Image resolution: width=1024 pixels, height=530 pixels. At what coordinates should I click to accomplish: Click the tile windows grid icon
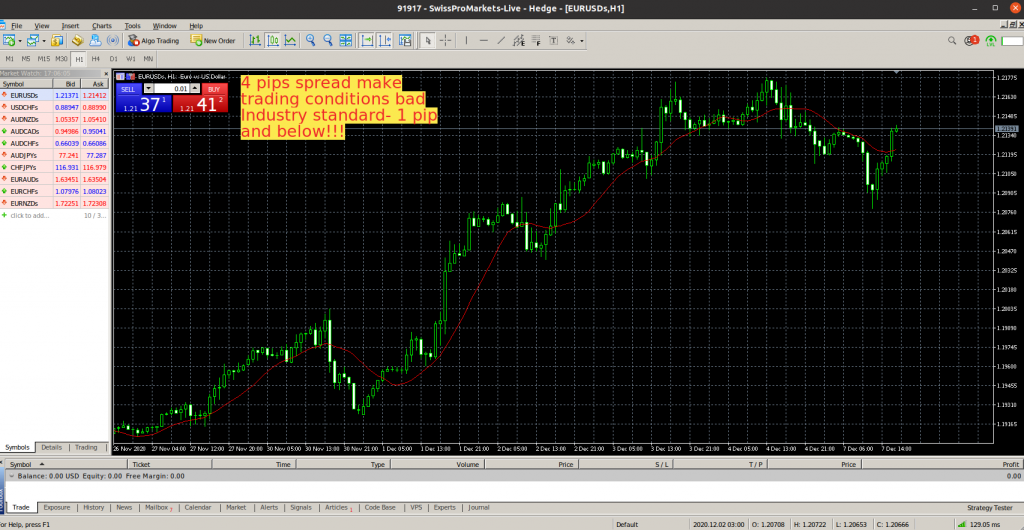point(346,41)
